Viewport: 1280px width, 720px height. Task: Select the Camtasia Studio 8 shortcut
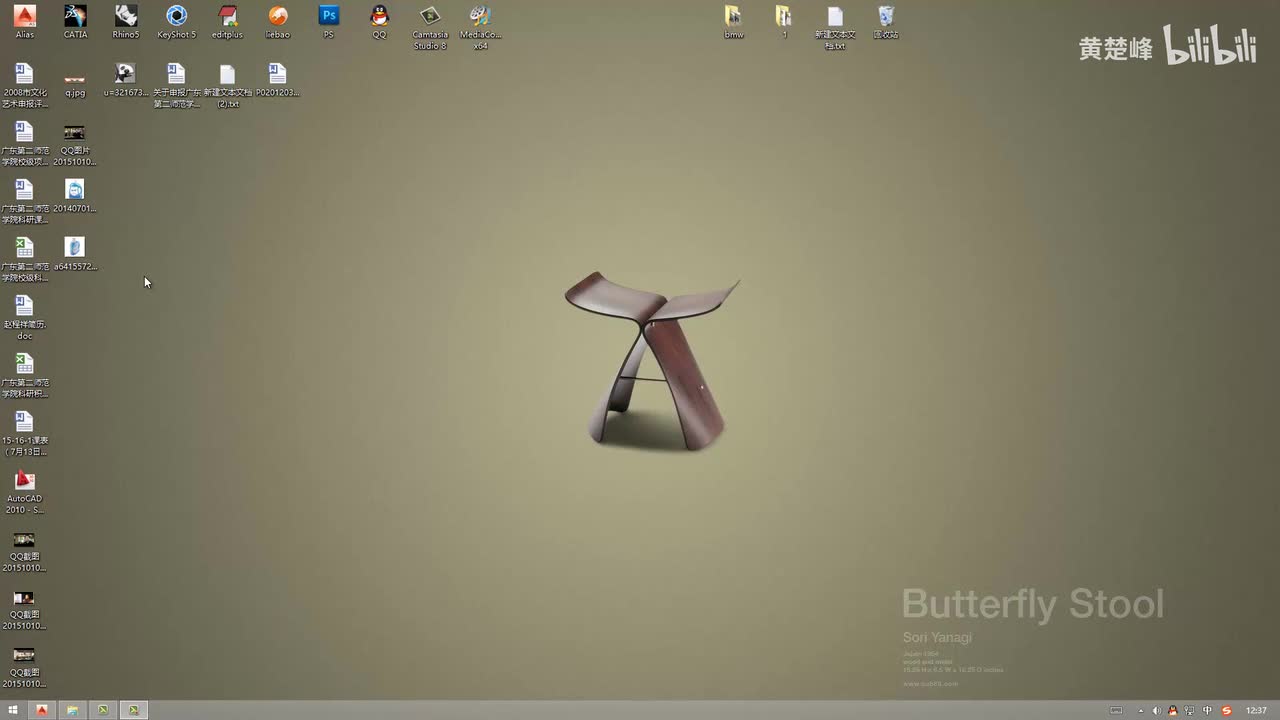pos(430,28)
